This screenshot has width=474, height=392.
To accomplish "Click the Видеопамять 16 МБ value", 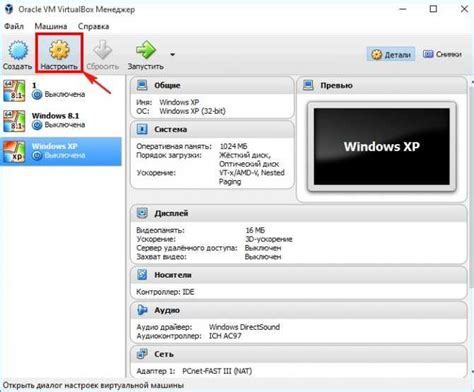I will click(x=255, y=230).
